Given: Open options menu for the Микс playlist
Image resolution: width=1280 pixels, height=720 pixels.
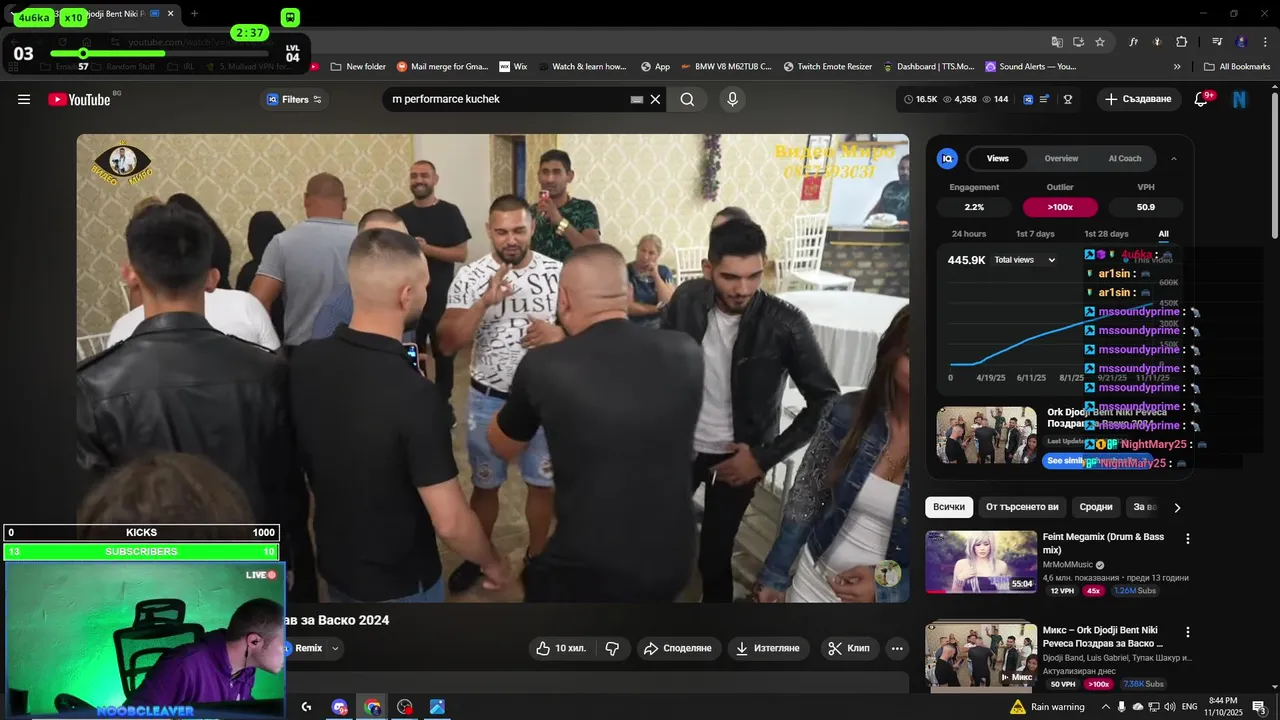Looking at the screenshot, I should tap(1188, 633).
